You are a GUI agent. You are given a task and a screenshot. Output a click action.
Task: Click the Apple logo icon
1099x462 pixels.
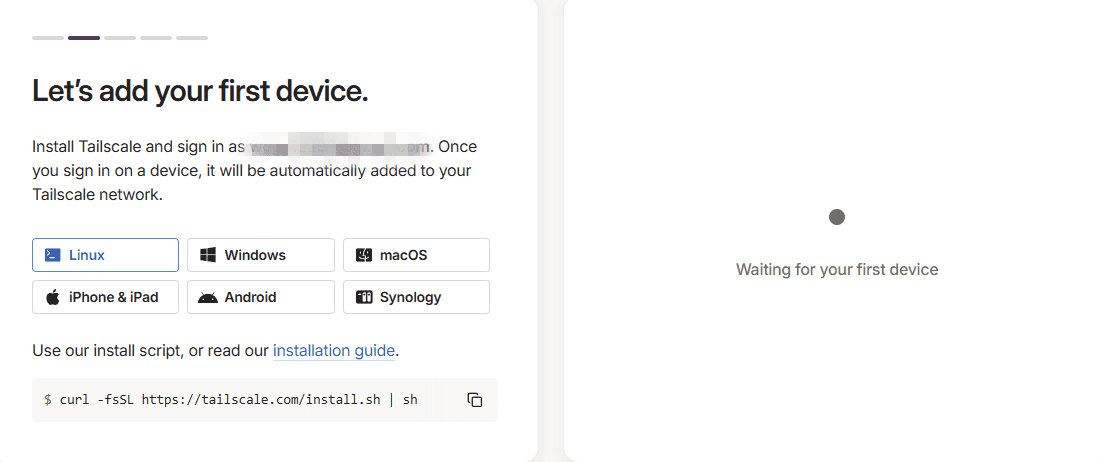(x=53, y=297)
